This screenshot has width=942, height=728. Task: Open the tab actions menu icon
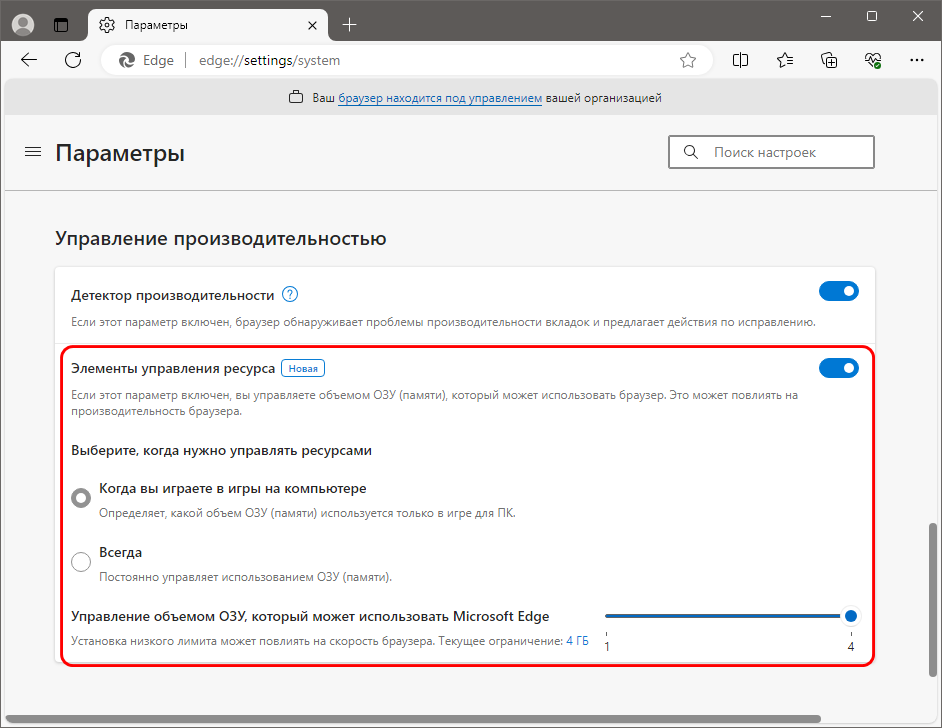point(61,25)
